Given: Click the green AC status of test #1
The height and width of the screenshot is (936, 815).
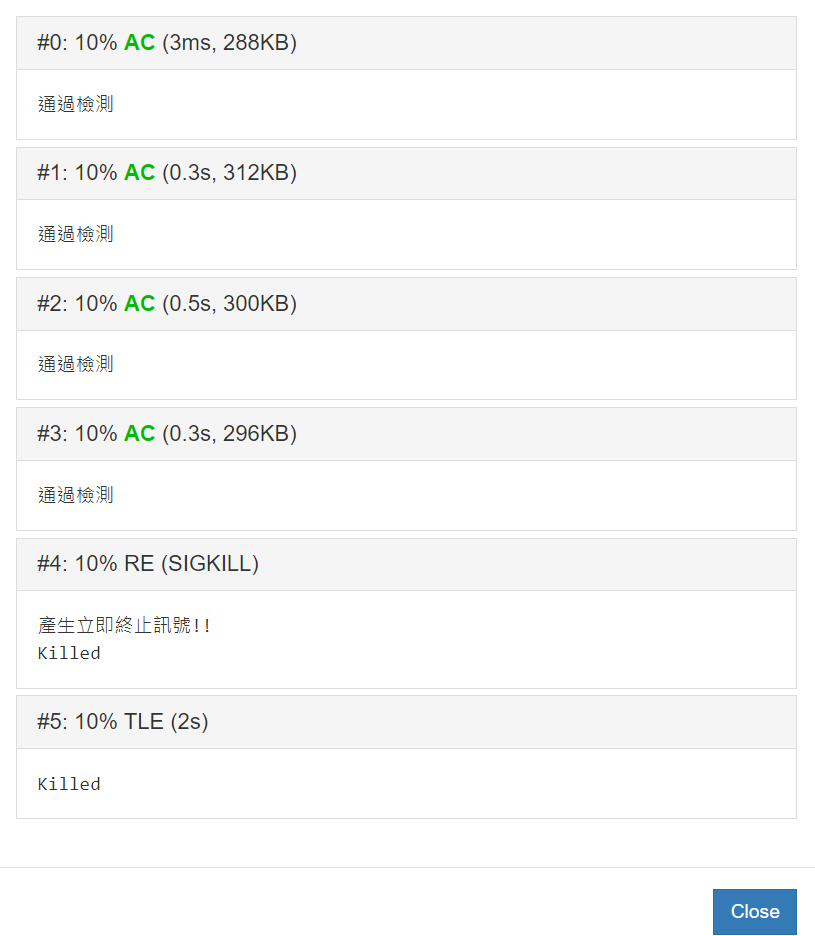Looking at the screenshot, I should click(139, 173).
